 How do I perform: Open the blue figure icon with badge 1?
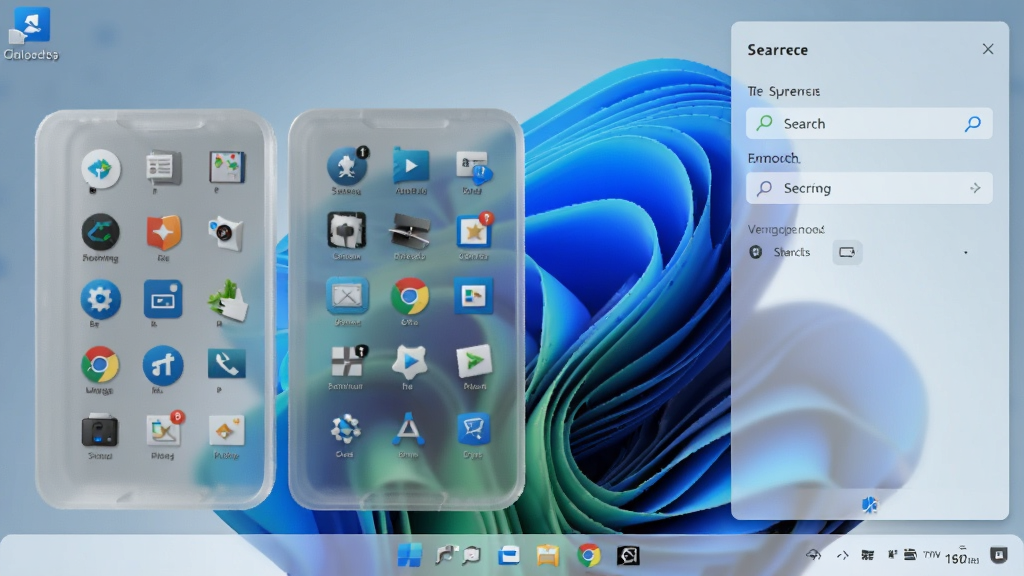[347, 166]
